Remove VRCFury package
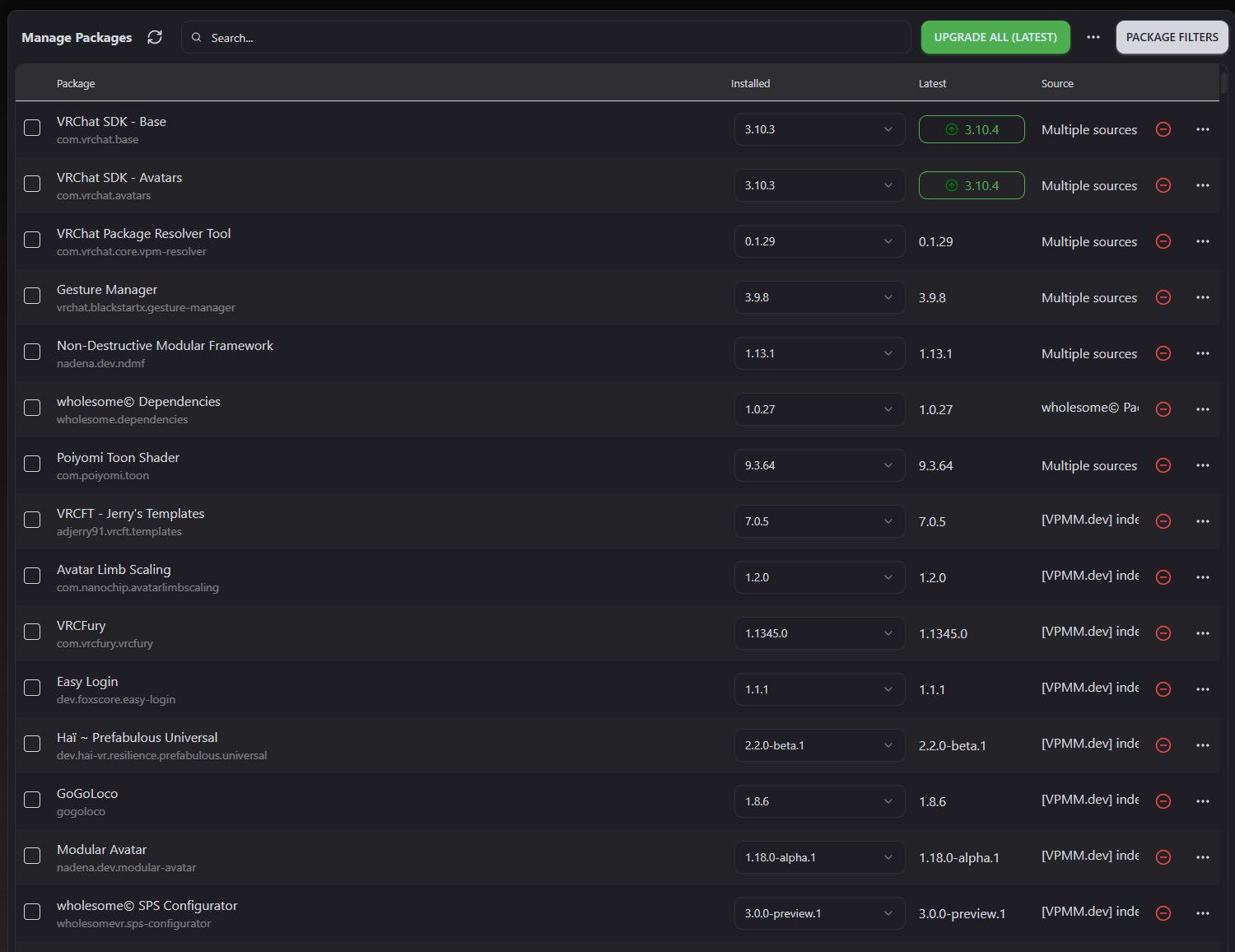Screen dimensions: 1235x952 coord(1163,633)
